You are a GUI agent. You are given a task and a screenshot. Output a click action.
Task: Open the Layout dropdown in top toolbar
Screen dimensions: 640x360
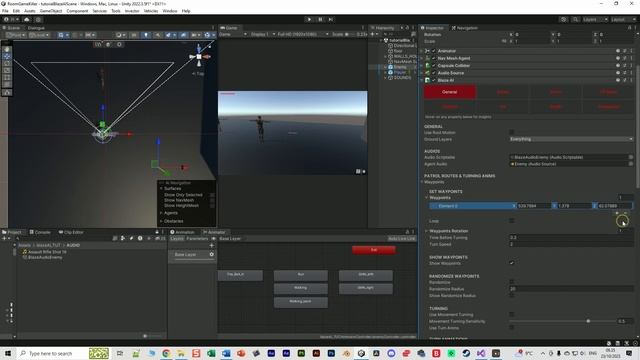coord(623,19)
